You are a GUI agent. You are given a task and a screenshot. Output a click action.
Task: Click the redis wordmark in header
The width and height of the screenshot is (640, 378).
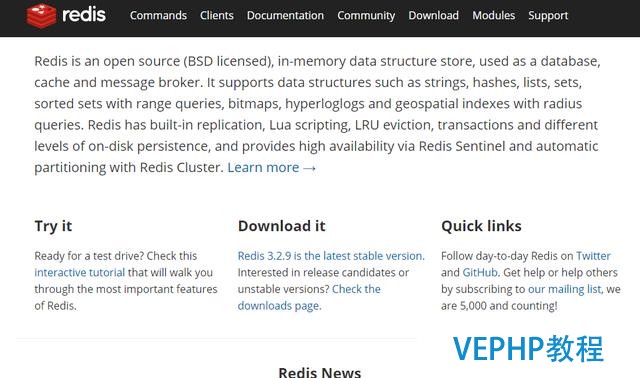click(84, 15)
